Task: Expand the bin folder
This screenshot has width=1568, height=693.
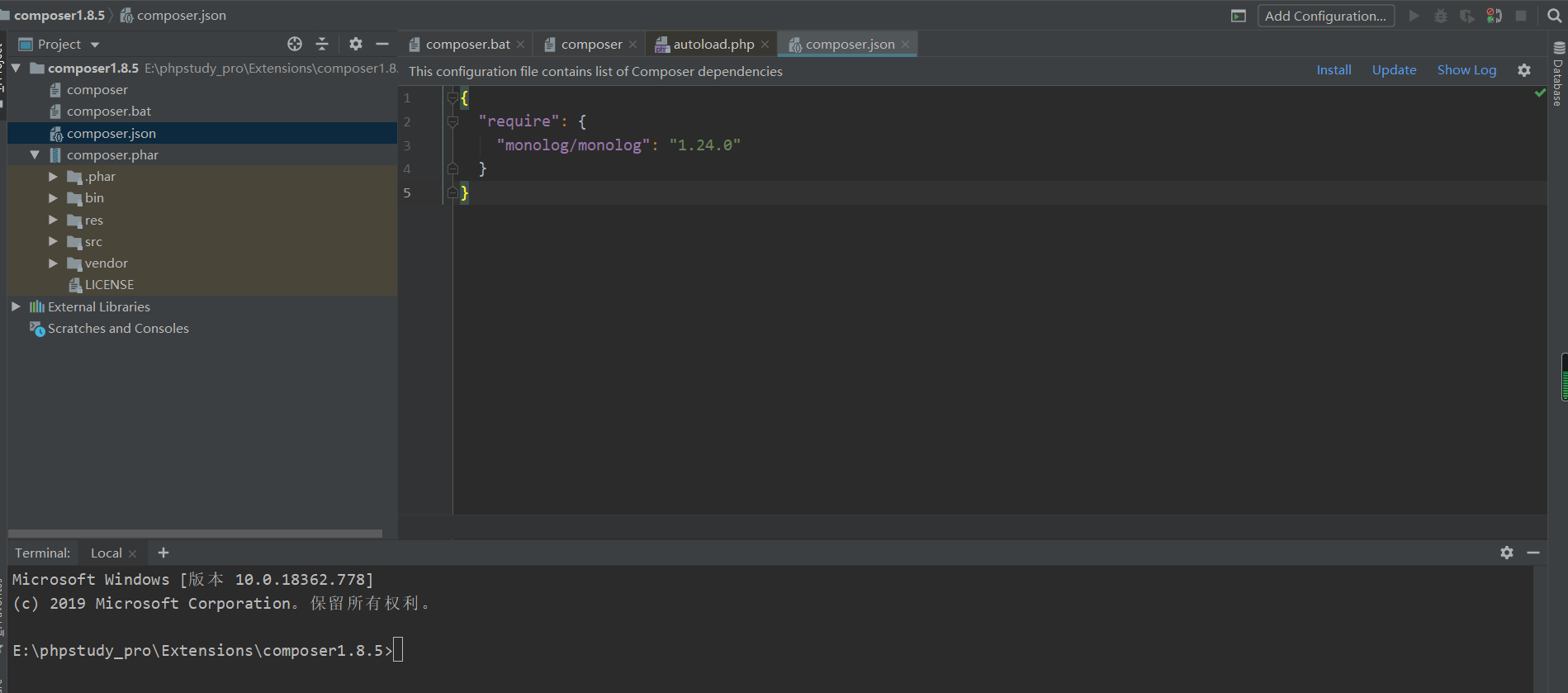Action: pos(53,197)
